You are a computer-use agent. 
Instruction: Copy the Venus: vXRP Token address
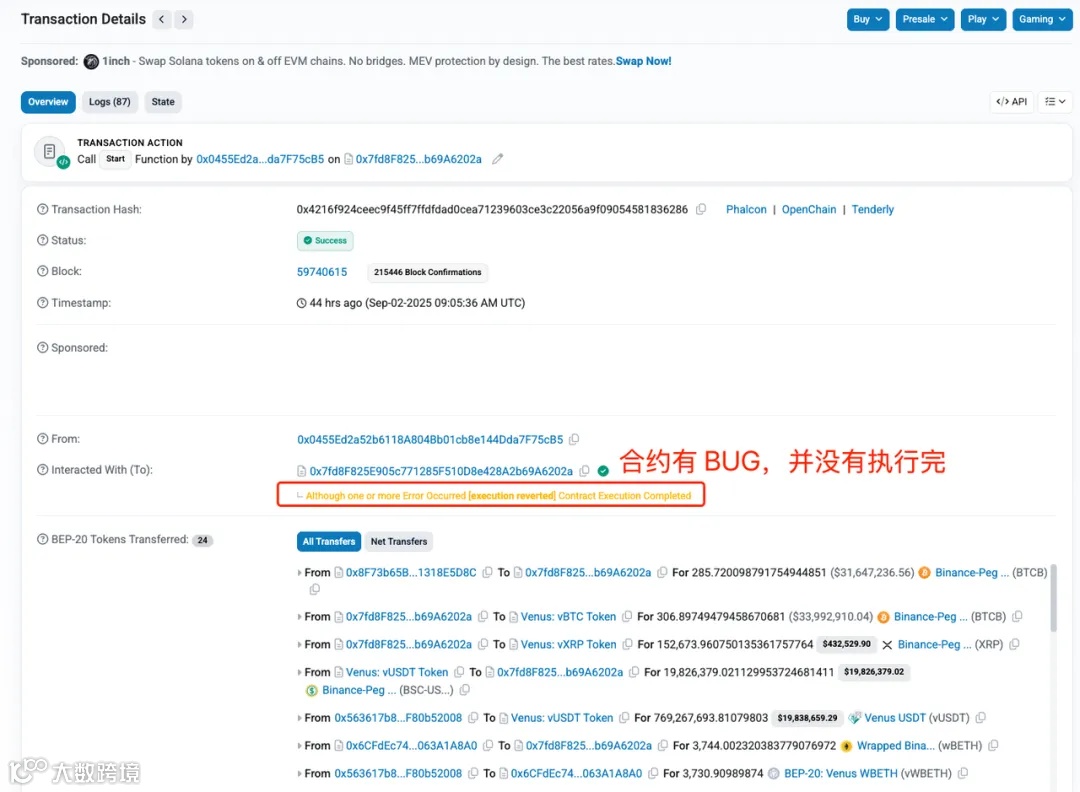[627, 645]
